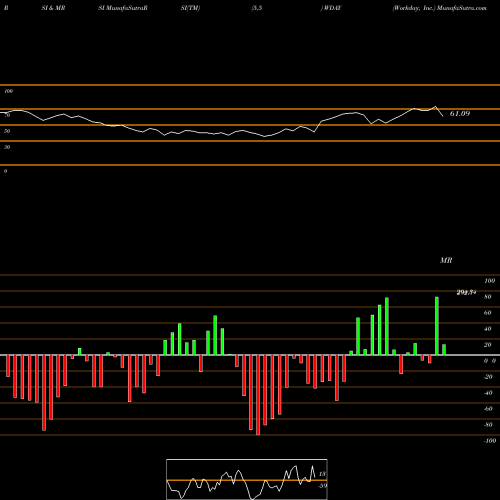Screen dimensions: 500x500
Task: Click the -59 value in mini chart
Action: [x=322, y=486]
